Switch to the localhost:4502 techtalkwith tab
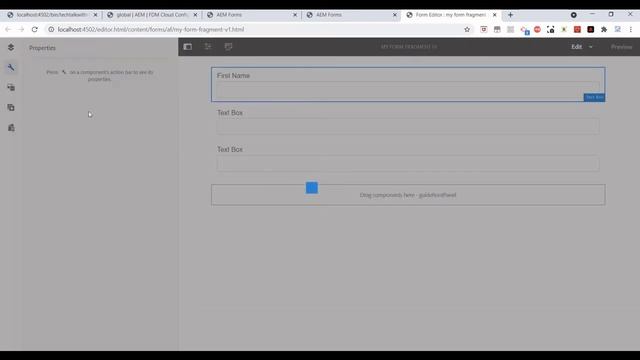The height and width of the screenshot is (360, 640). (52, 15)
